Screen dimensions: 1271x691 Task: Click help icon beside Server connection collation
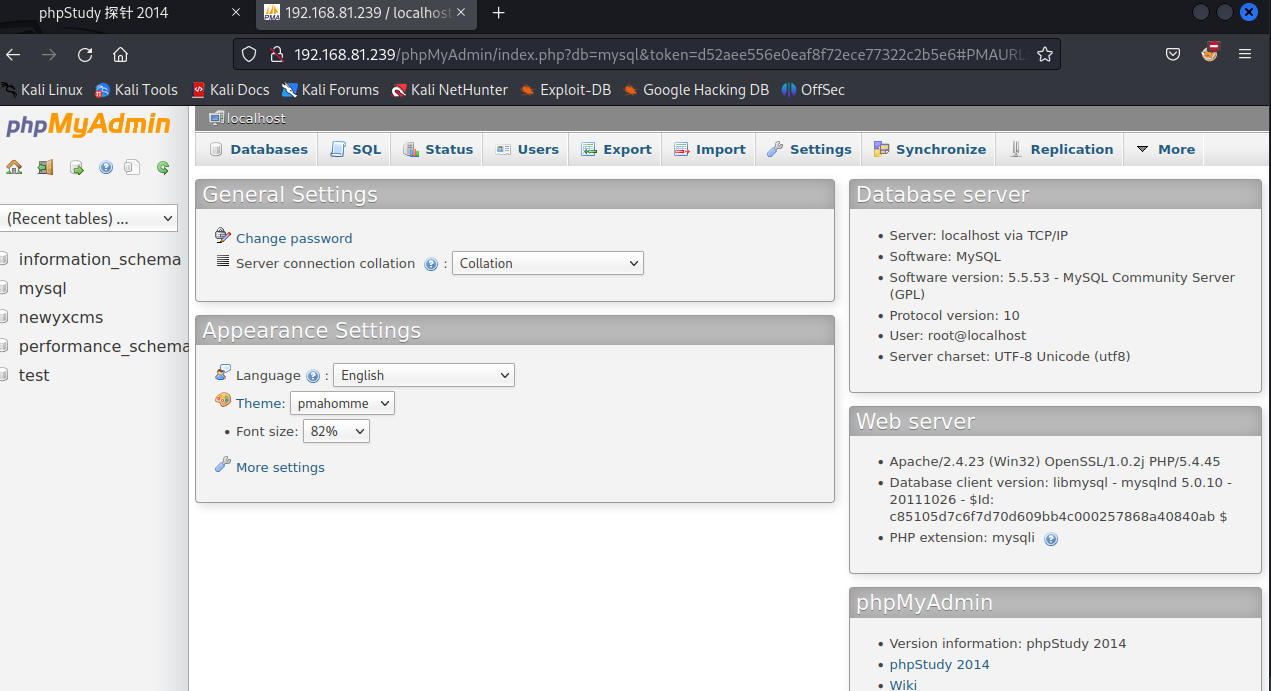431,264
